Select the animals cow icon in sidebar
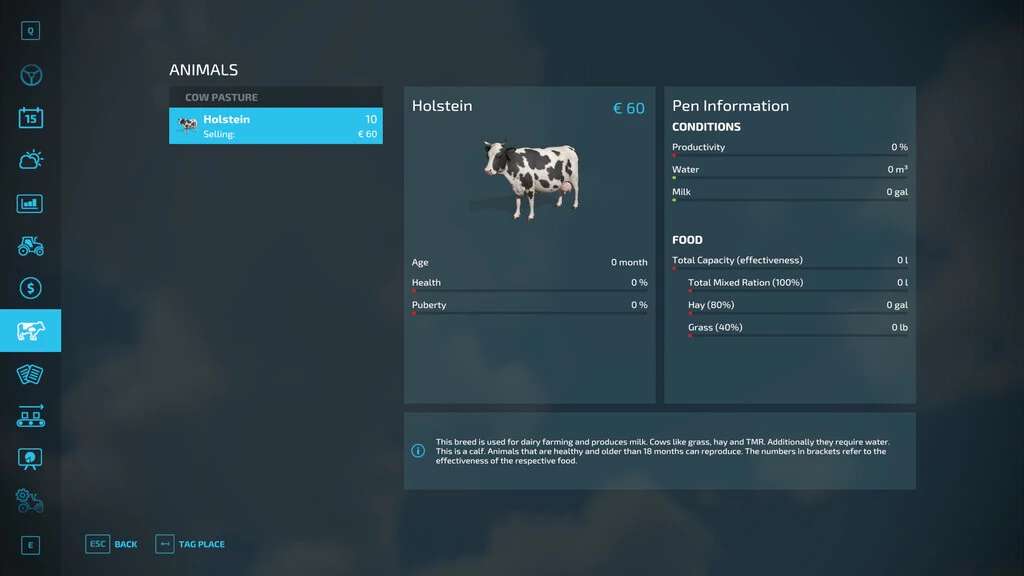The height and width of the screenshot is (576, 1024). [x=30, y=330]
